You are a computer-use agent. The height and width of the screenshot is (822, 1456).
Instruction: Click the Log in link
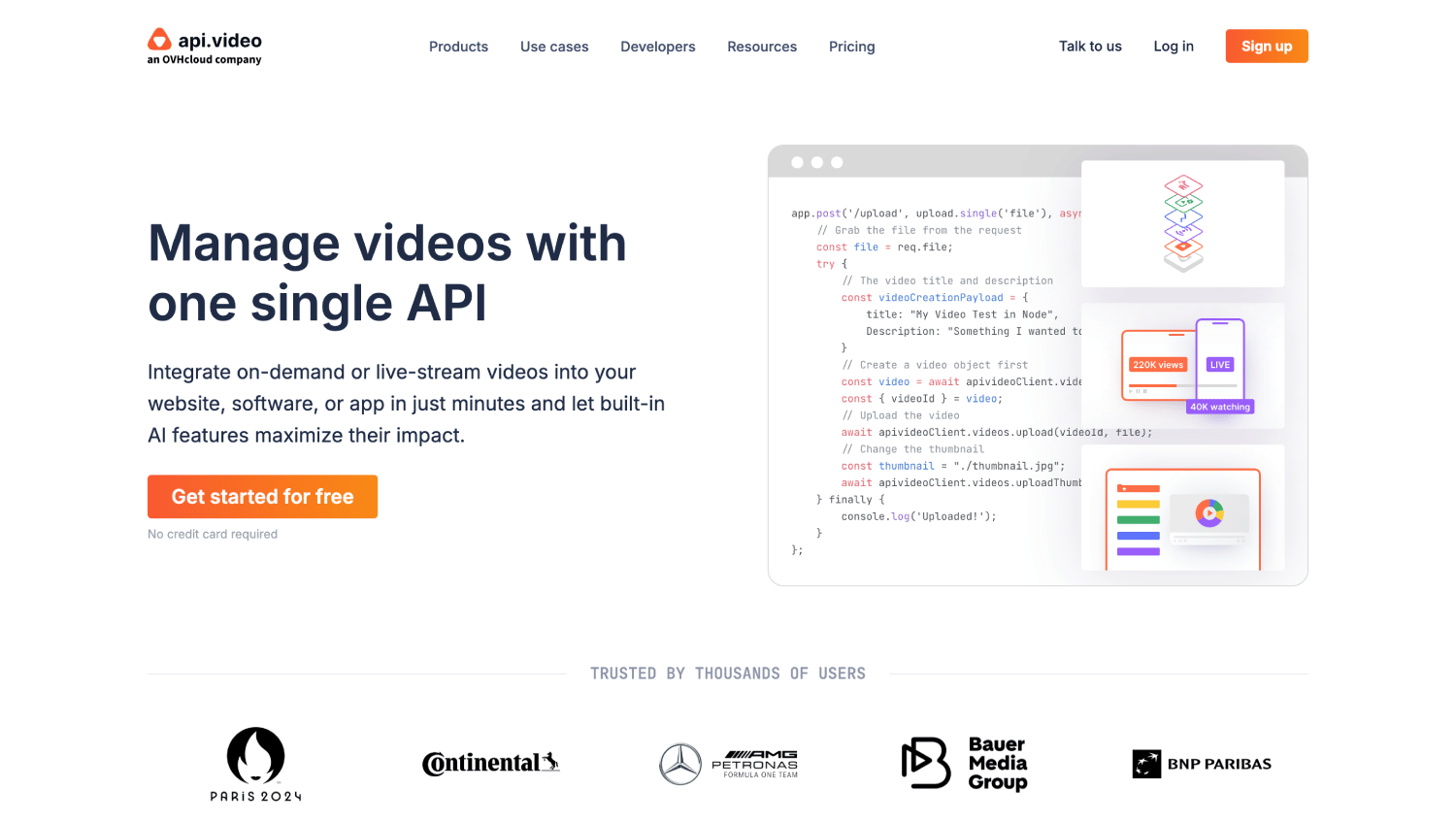tap(1174, 47)
